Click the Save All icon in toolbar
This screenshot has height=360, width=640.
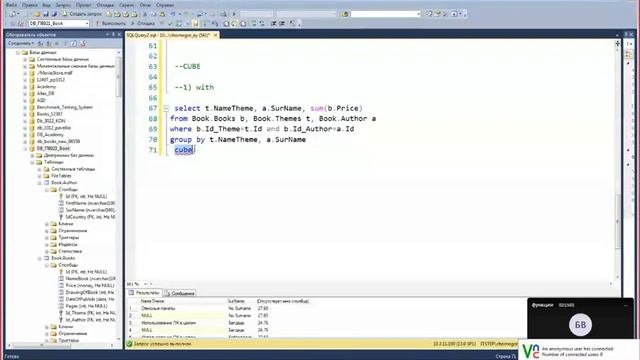[x=54, y=14]
